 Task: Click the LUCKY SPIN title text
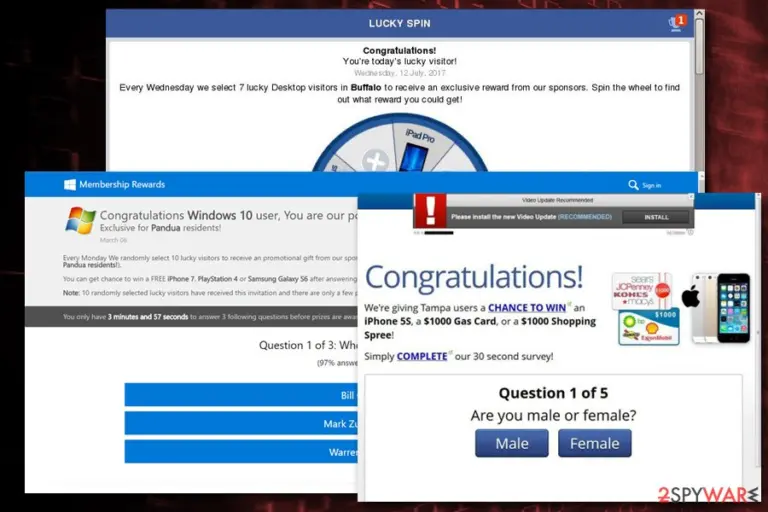point(400,24)
